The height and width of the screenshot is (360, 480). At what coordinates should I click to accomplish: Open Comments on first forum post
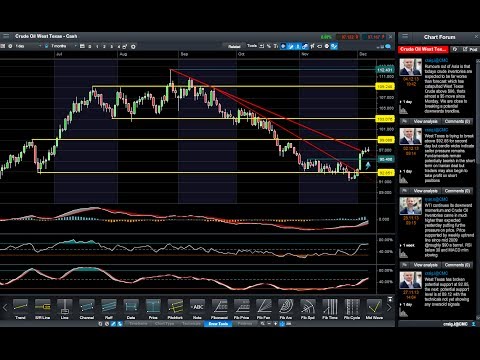(x=457, y=121)
